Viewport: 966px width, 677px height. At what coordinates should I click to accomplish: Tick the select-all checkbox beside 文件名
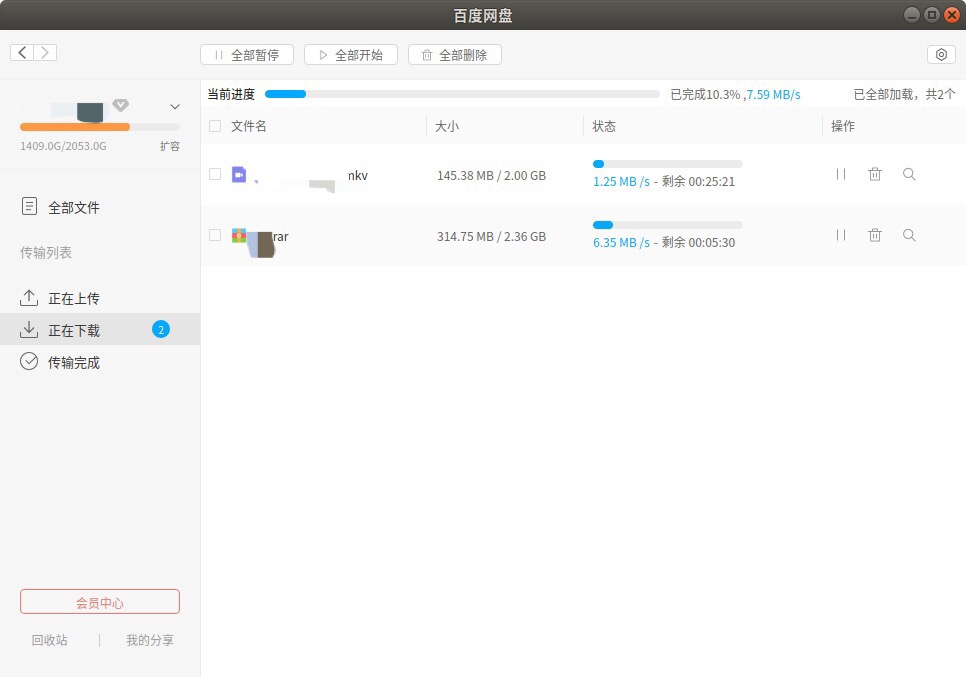(215, 126)
